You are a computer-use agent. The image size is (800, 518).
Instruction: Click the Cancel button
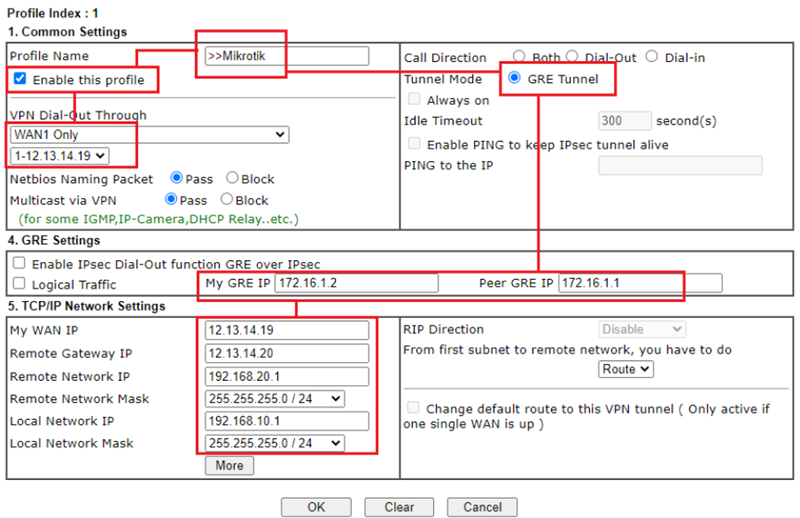[x=482, y=507]
